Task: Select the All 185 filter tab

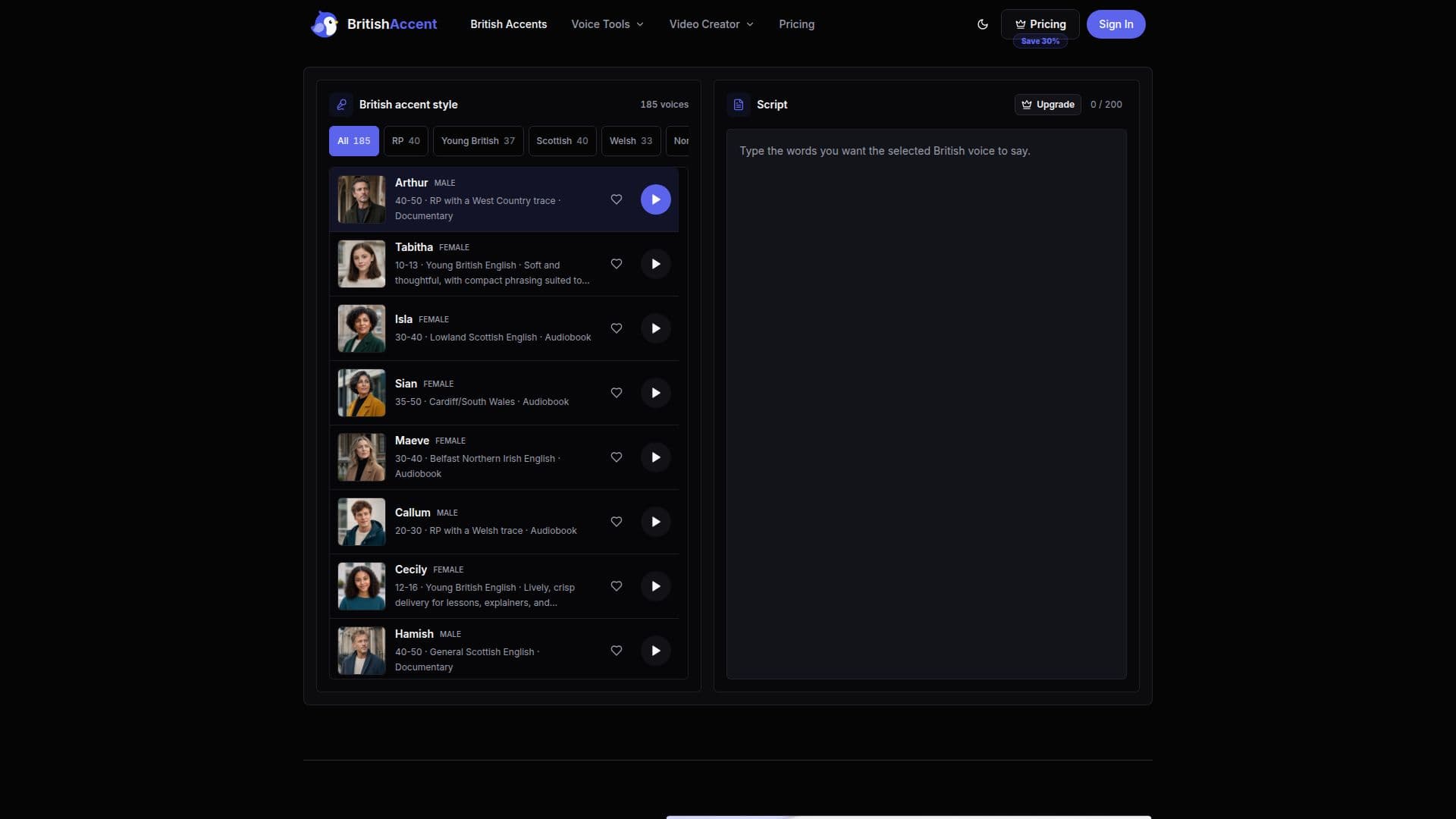Action: [354, 141]
